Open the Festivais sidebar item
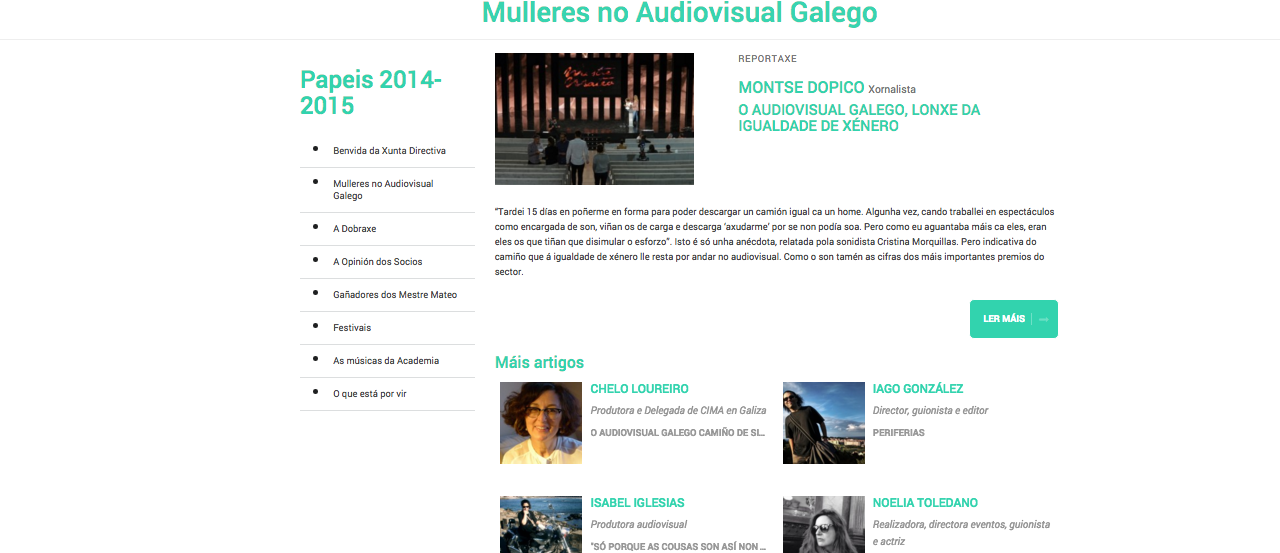The height and width of the screenshot is (553, 1280). click(352, 328)
